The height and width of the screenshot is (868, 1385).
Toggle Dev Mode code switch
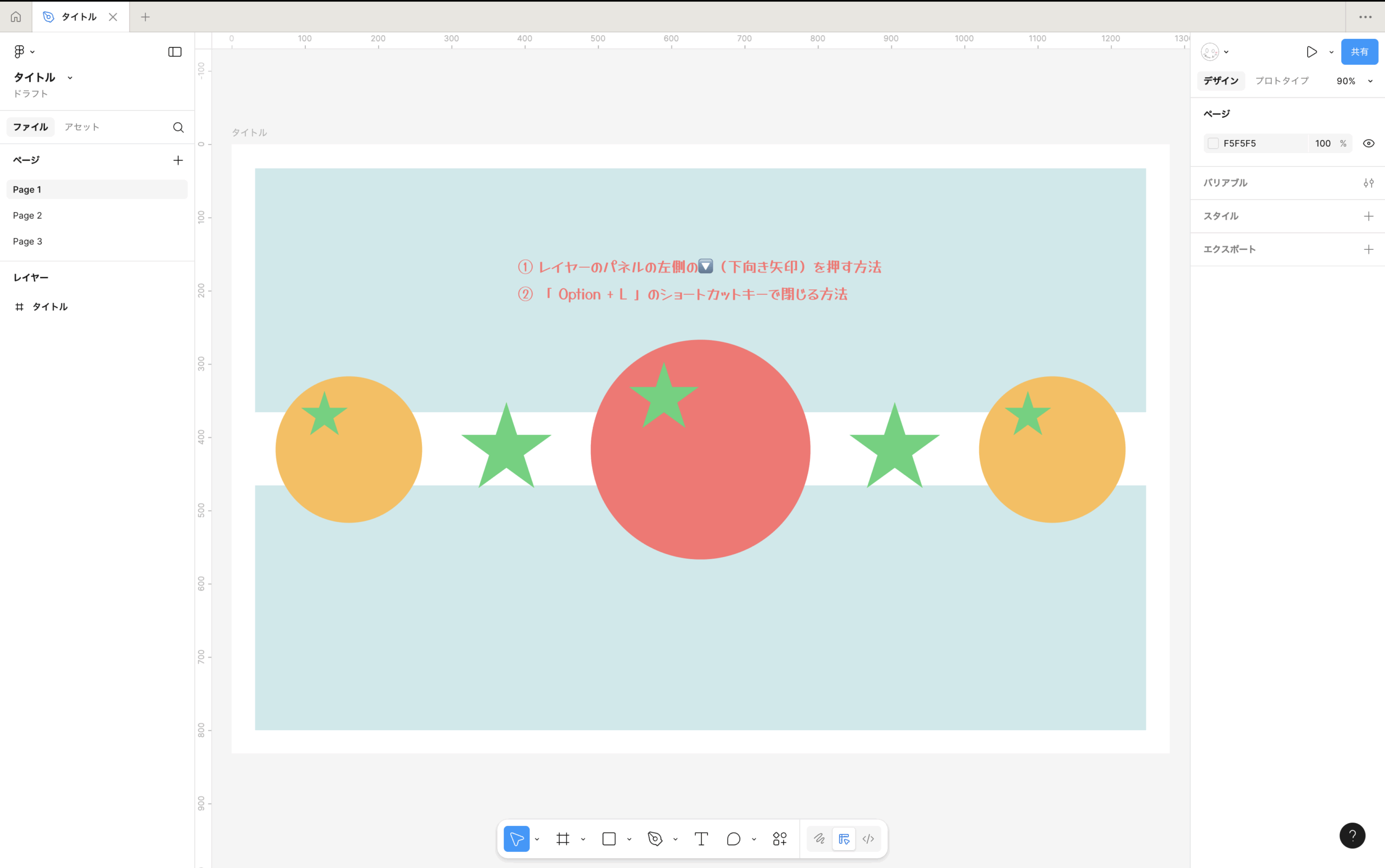pyautogui.click(x=868, y=839)
